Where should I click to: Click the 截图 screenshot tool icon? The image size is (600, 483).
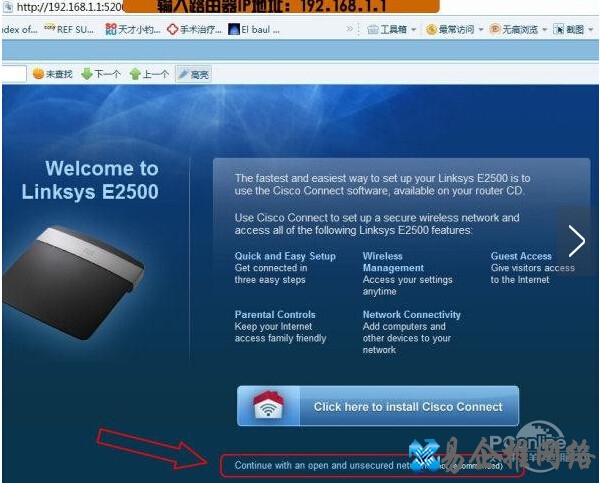pyautogui.click(x=559, y=29)
